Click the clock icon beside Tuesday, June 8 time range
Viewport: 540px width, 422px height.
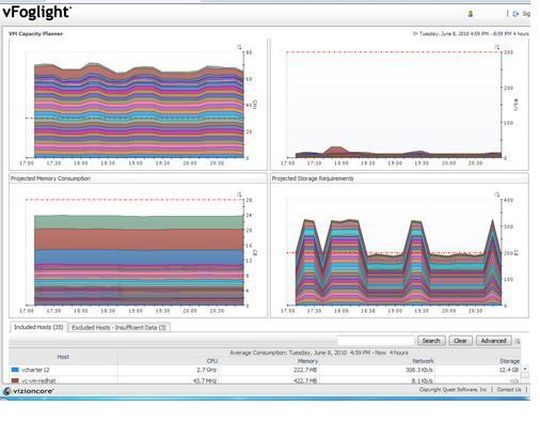click(x=415, y=34)
